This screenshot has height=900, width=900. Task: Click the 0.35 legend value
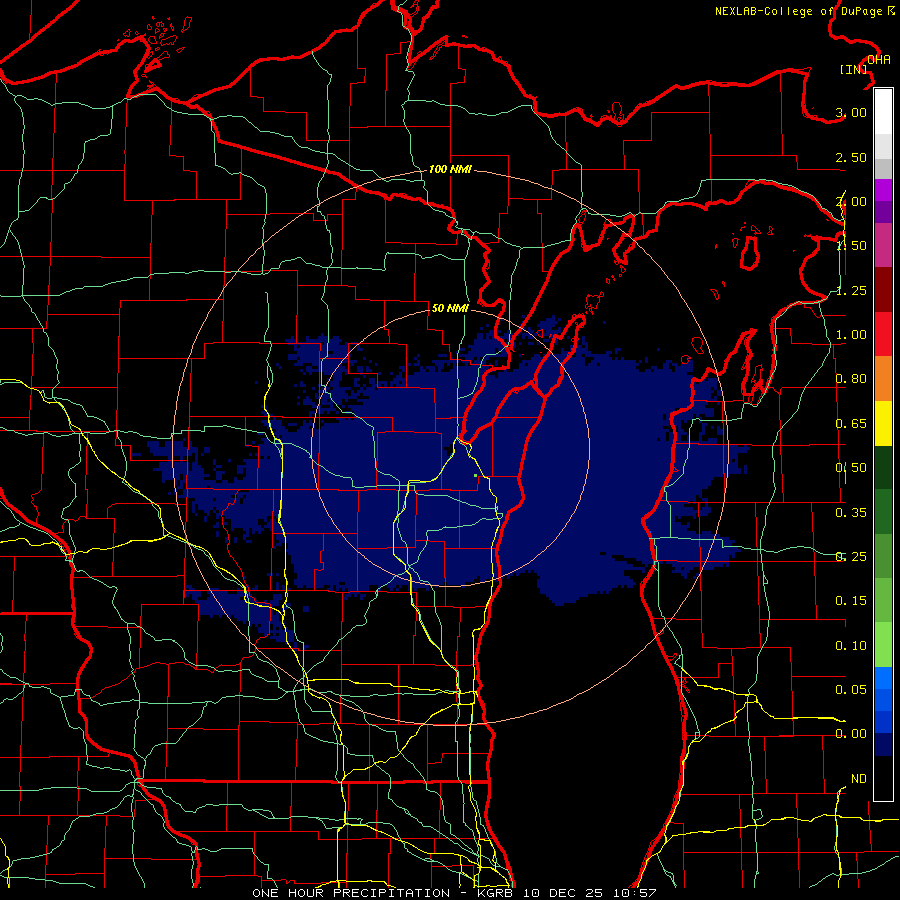[x=851, y=513]
